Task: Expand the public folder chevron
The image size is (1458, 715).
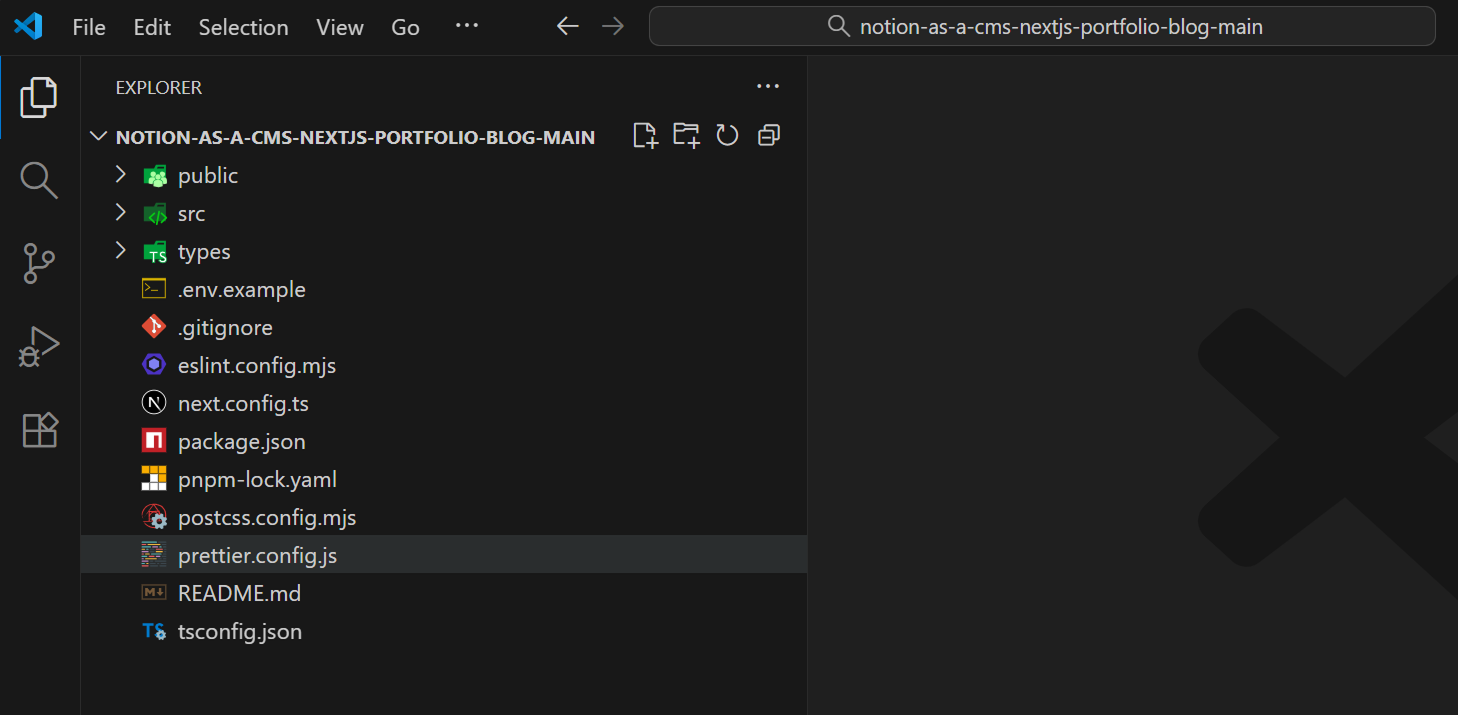Action: click(x=121, y=175)
